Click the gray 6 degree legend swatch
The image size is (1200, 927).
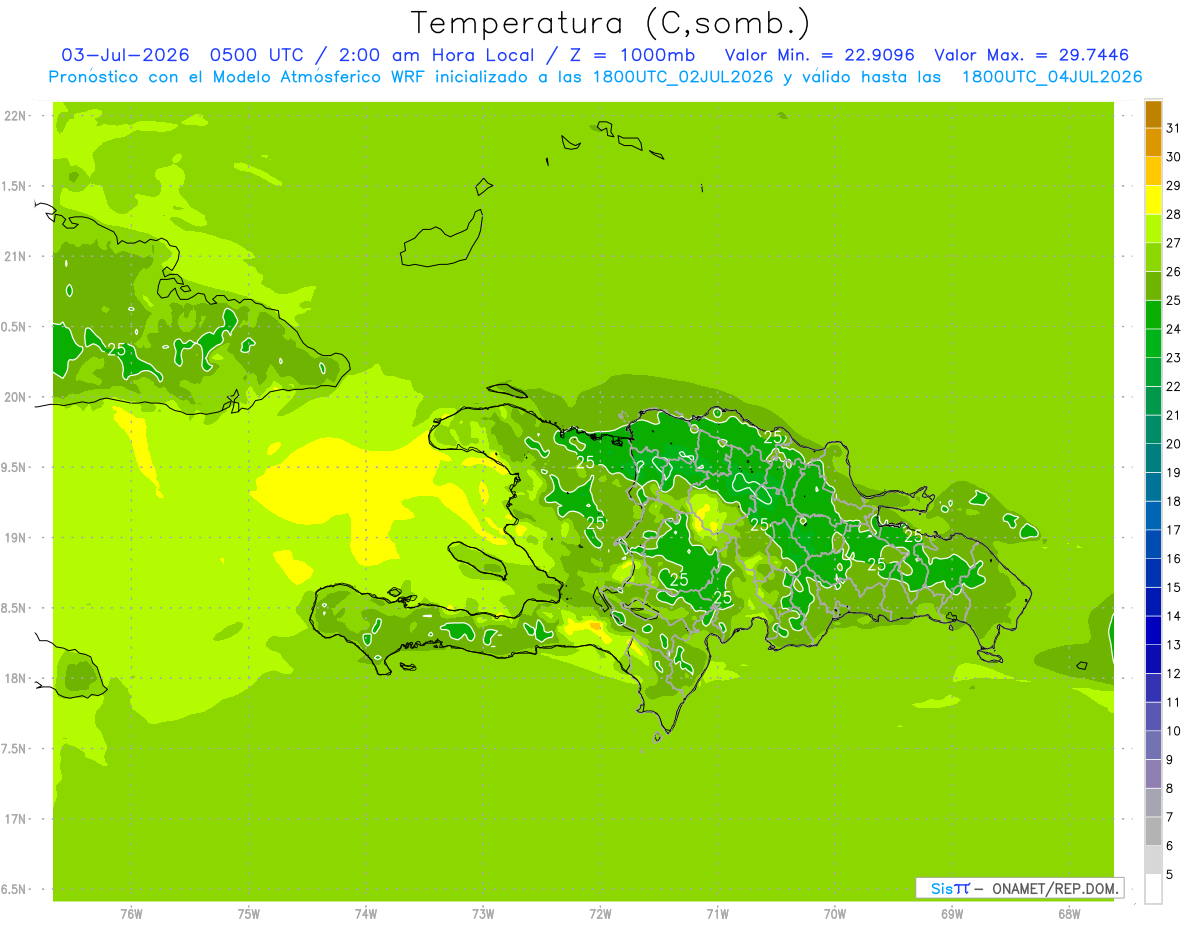point(1153,832)
